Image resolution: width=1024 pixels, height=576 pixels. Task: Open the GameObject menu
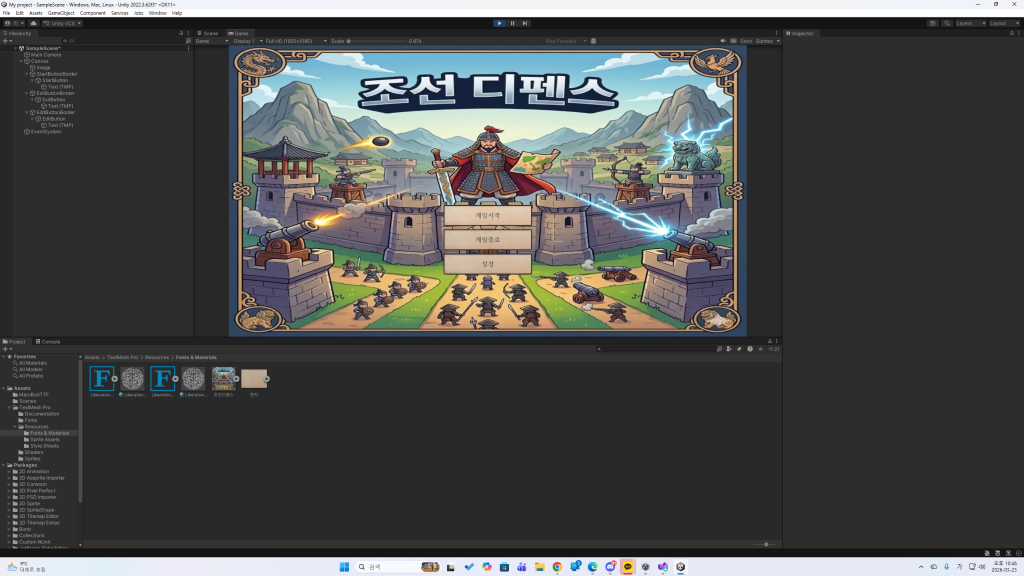61,13
